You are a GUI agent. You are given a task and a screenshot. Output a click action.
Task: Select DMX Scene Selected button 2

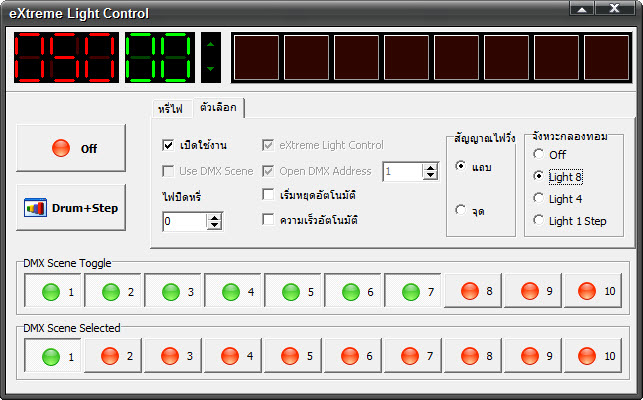(112, 356)
